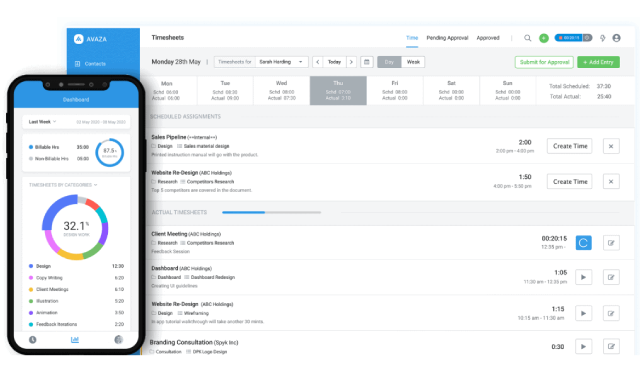Screen dimensions: 640x370
Task: Click the Animation legend row on phone
Action: click(x=76, y=312)
